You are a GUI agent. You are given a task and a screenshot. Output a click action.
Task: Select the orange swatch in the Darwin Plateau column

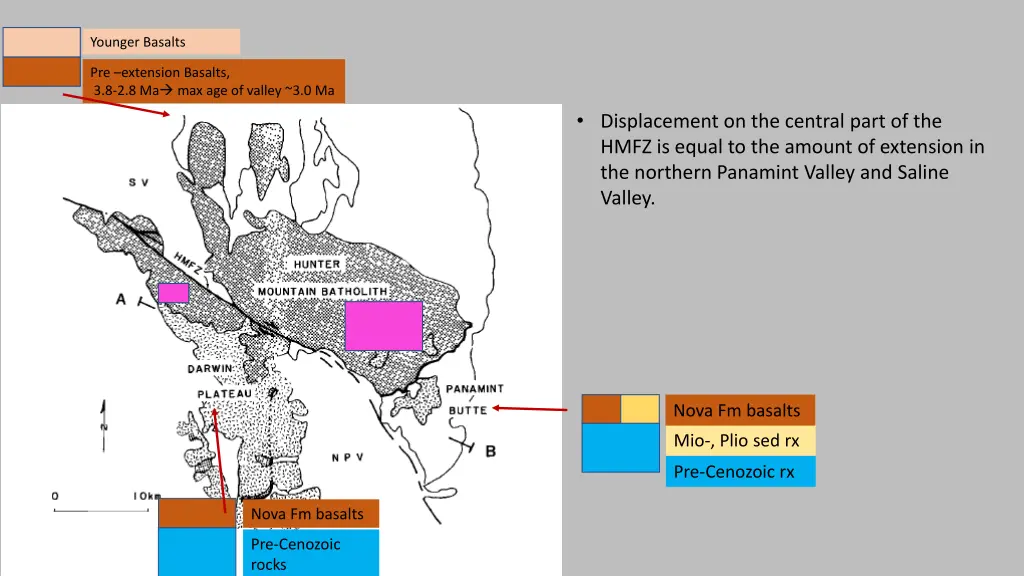(197, 513)
